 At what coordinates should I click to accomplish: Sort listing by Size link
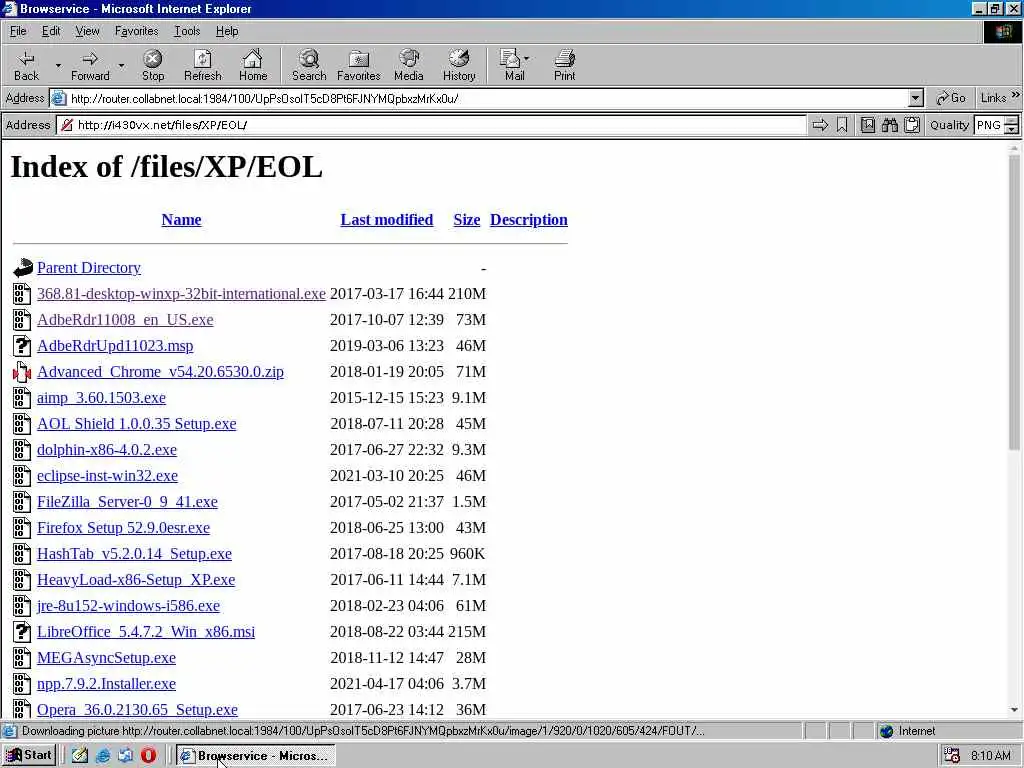coord(466,220)
